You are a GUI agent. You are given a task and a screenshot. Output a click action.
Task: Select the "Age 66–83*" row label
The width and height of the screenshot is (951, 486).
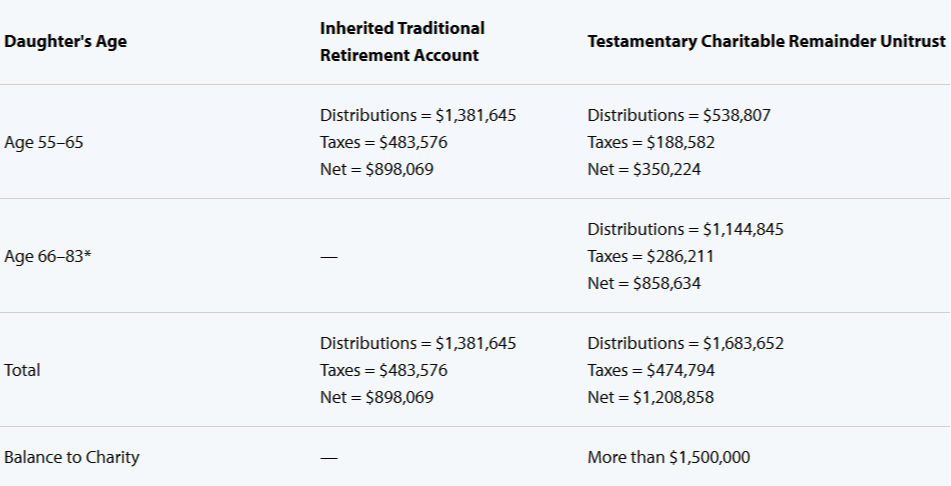tap(49, 256)
